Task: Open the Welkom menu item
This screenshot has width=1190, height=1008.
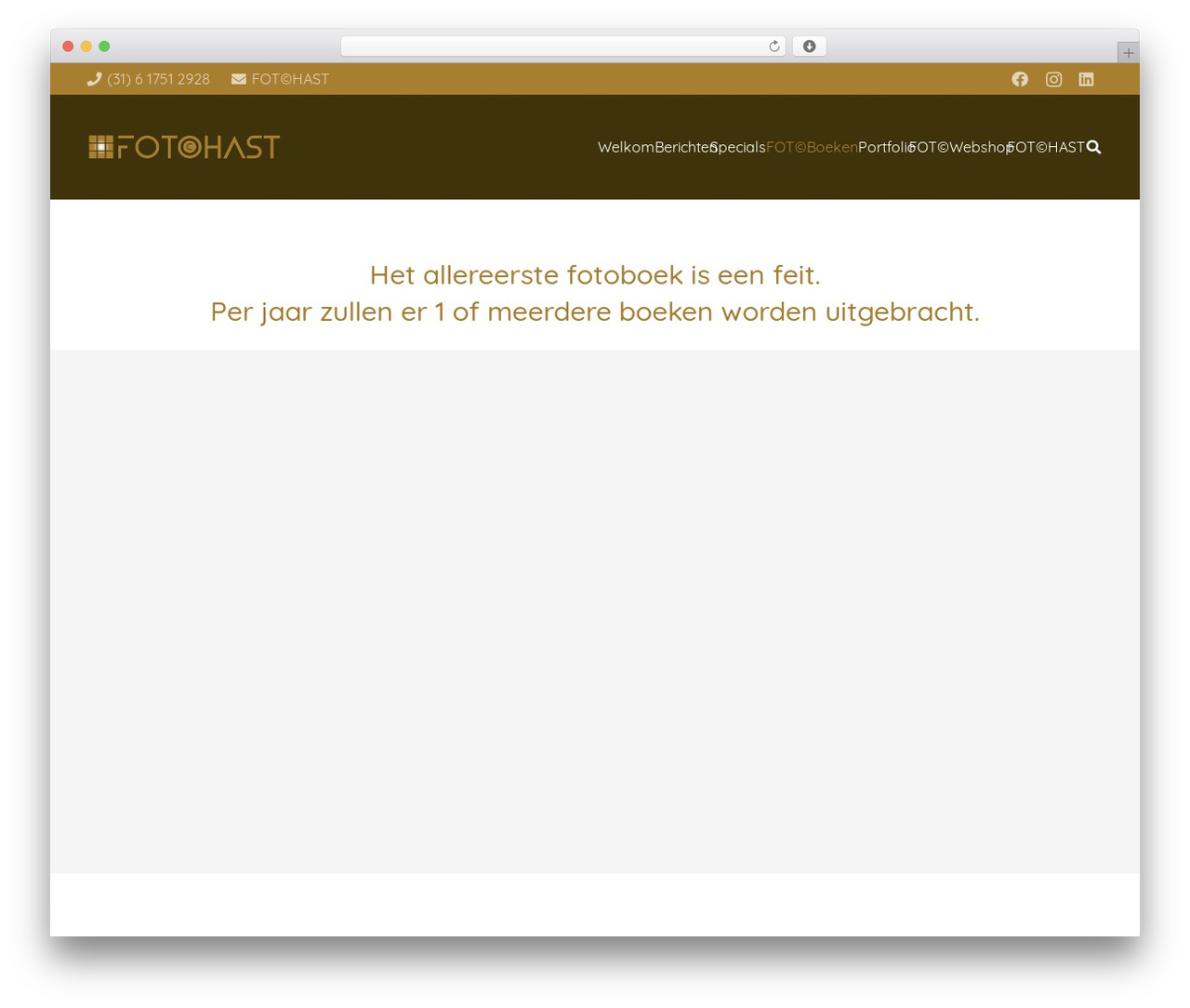Action: point(626,147)
